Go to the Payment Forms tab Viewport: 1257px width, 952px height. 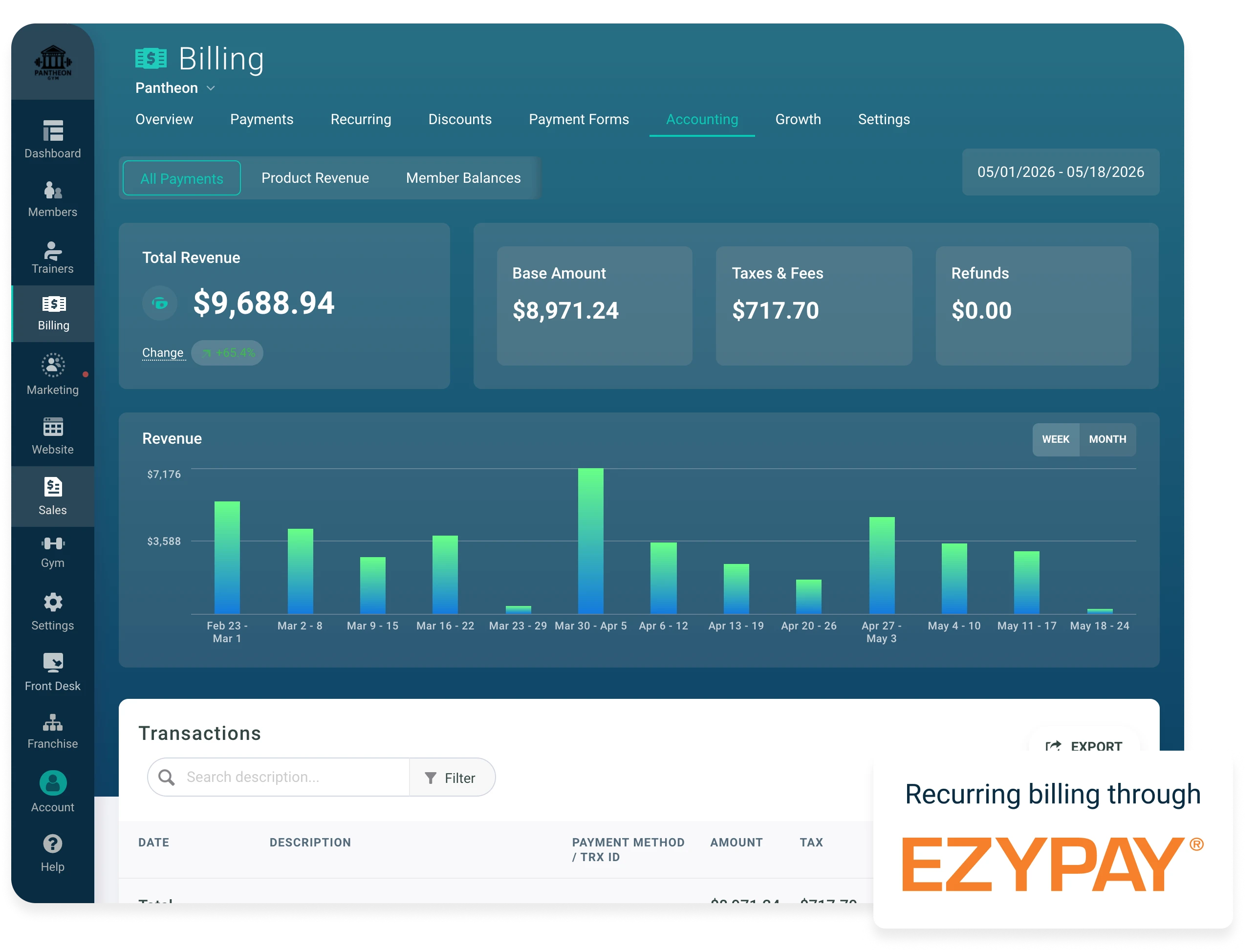pos(579,119)
